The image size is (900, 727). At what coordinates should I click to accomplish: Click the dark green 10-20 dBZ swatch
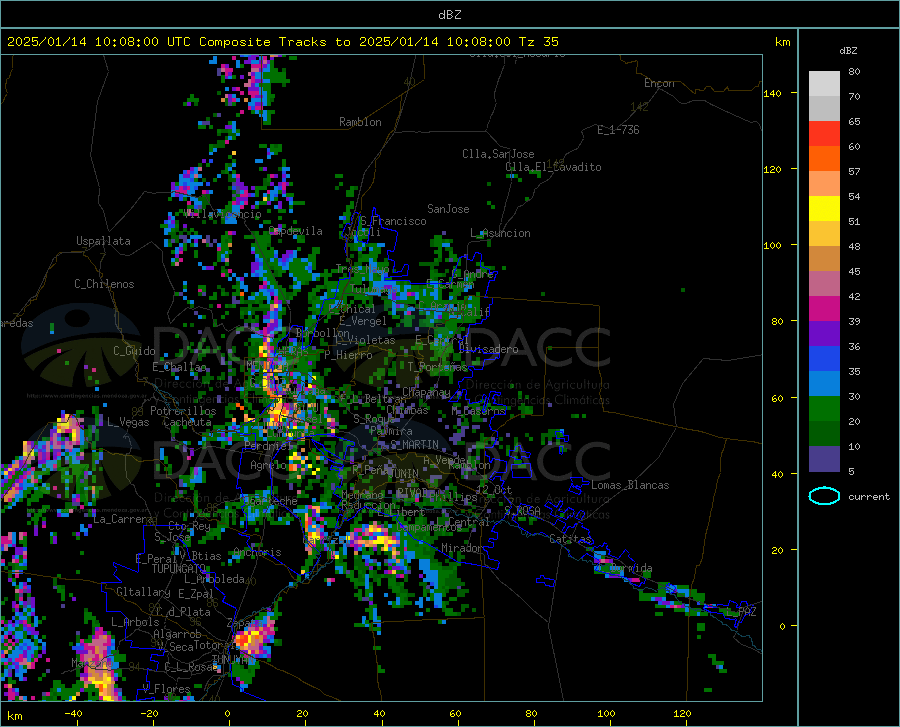coord(824,434)
